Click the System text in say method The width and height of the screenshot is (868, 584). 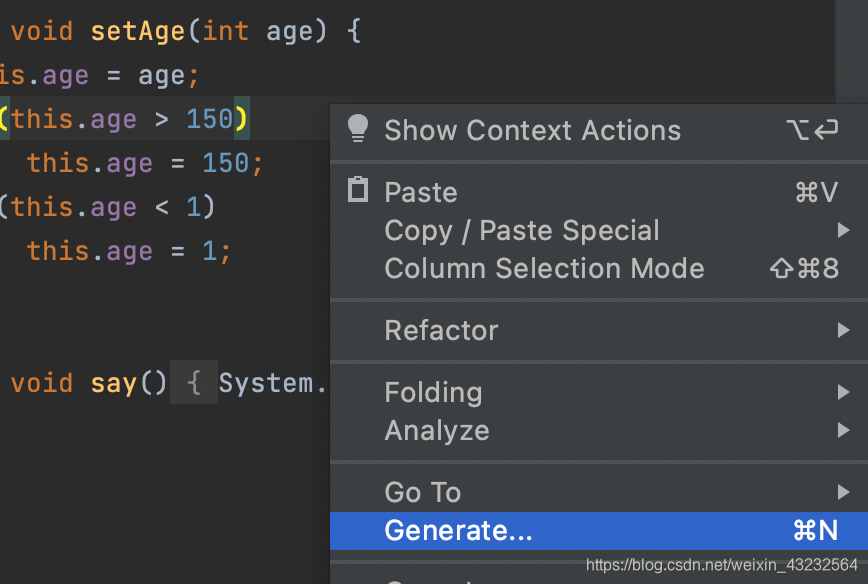pyautogui.click(x=267, y=383)
